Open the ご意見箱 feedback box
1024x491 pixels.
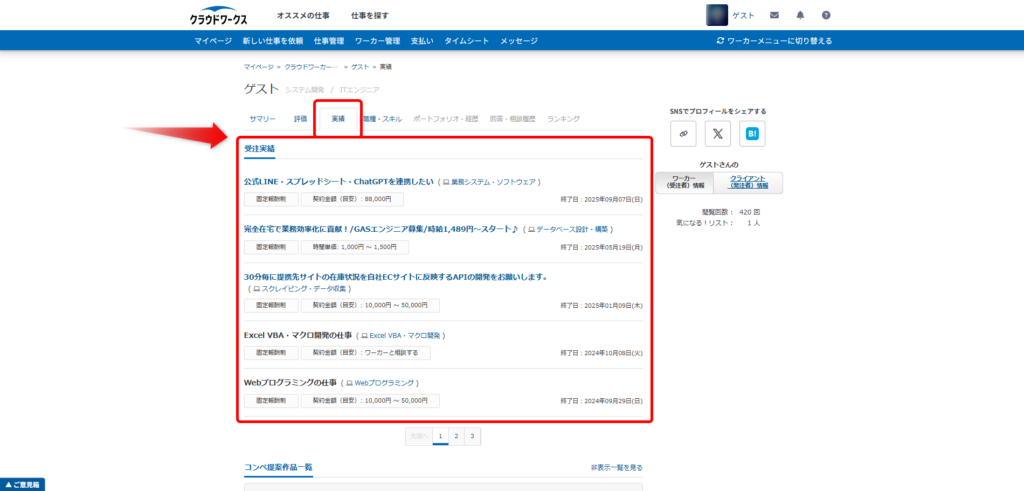(23, 484)
